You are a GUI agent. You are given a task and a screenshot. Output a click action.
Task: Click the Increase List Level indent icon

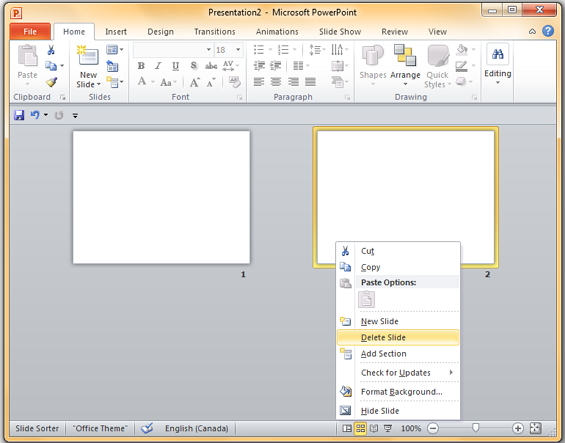click(276, 66)
